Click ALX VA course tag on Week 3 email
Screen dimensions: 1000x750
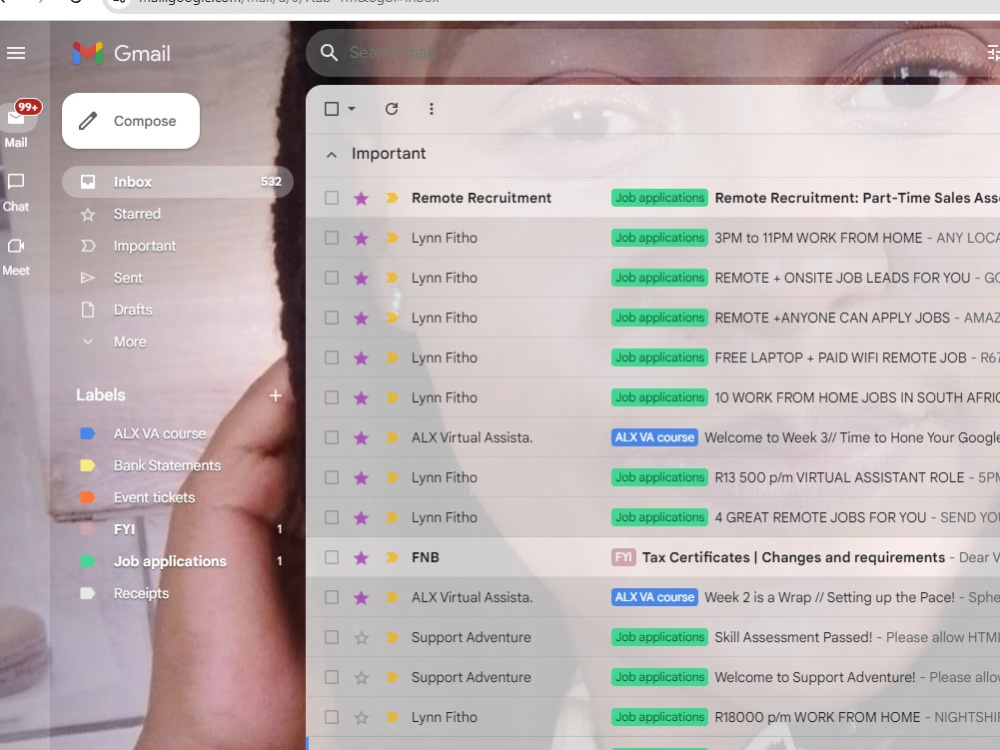(654, 438)
